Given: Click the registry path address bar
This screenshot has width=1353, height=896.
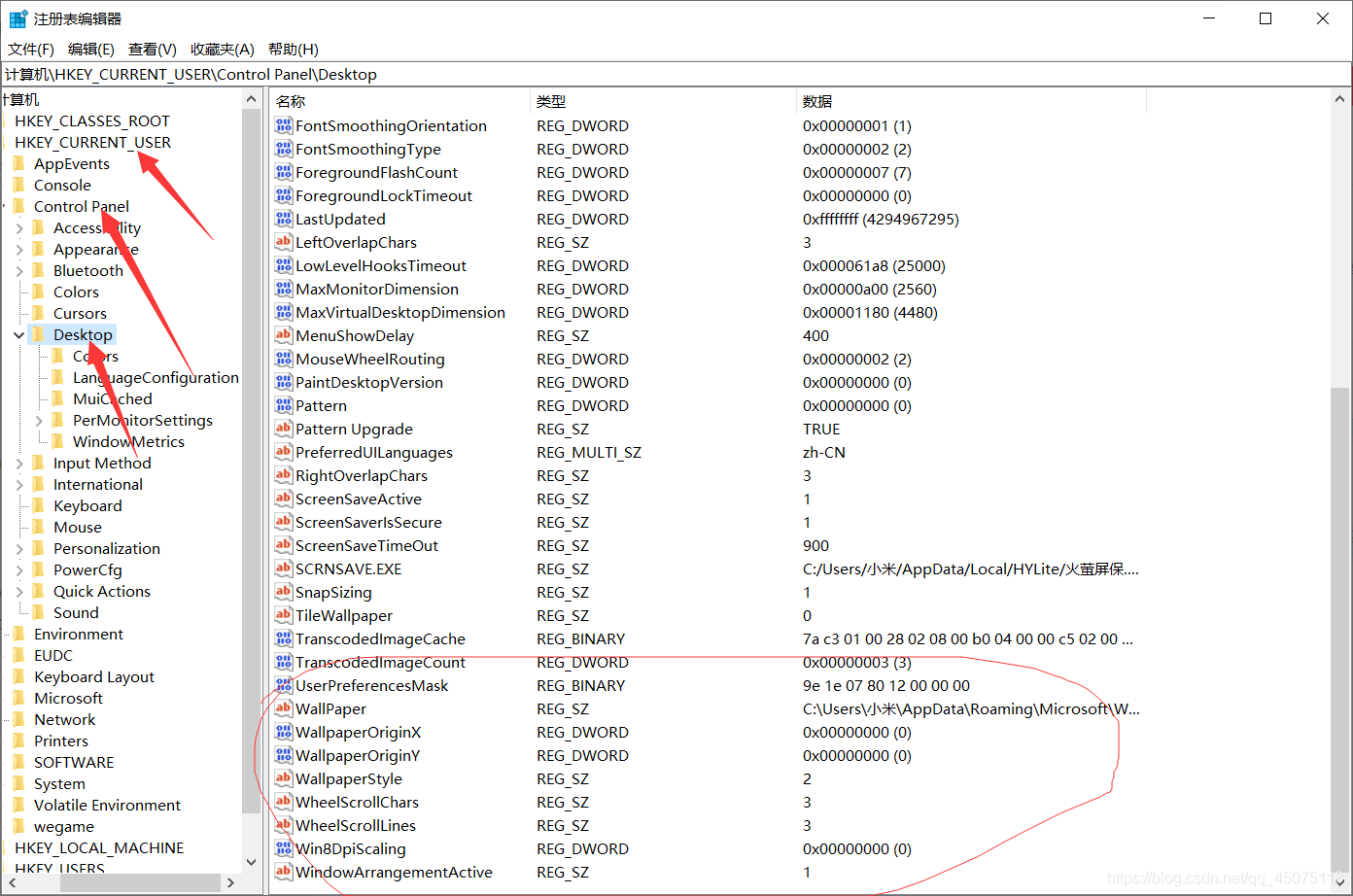Looking at the screenshot, I should pos(676,74).
